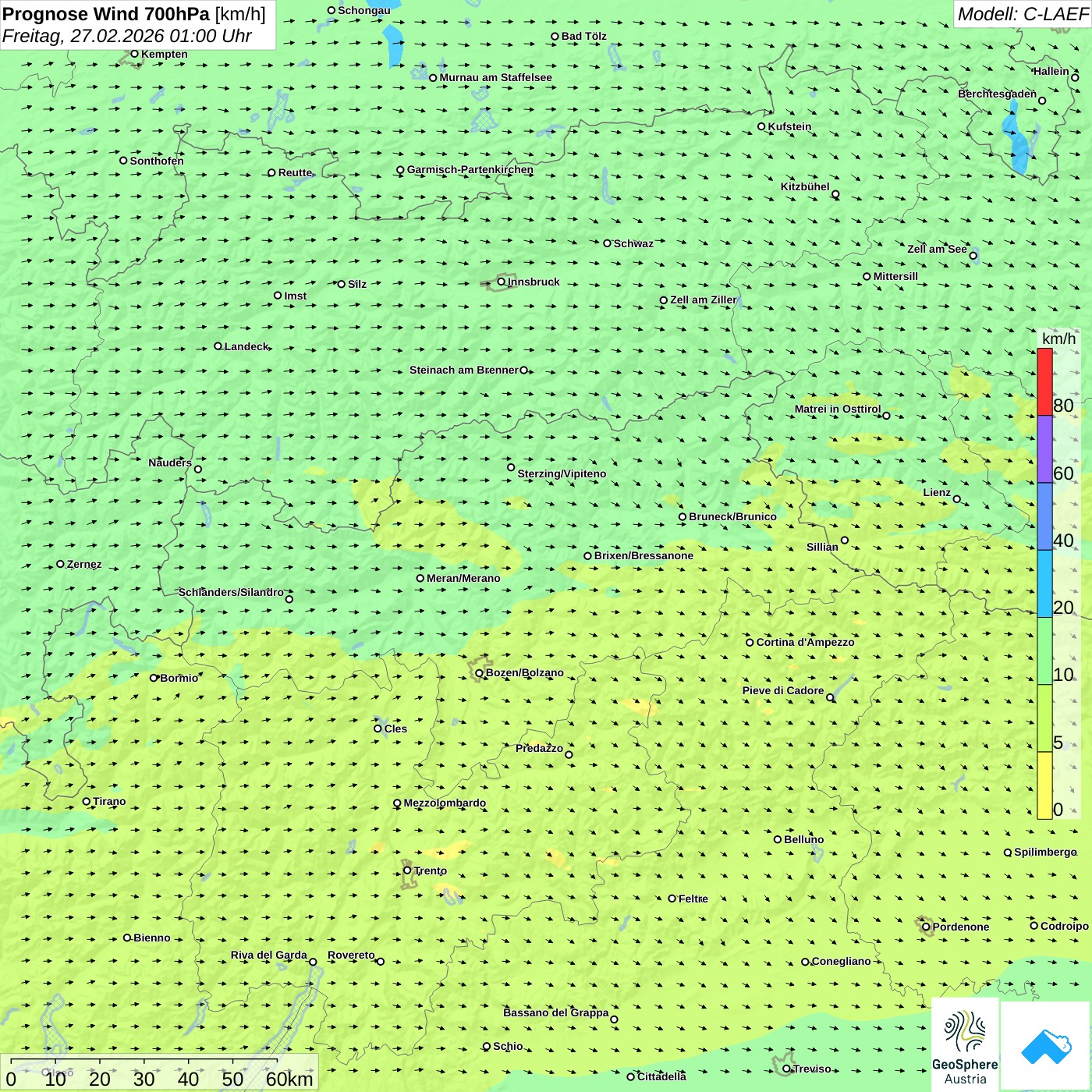The width and height of the screenshot is (1092, 1092).
Task: Click the red 80 km/h legend color
Action: click(x=1044, y=381)
